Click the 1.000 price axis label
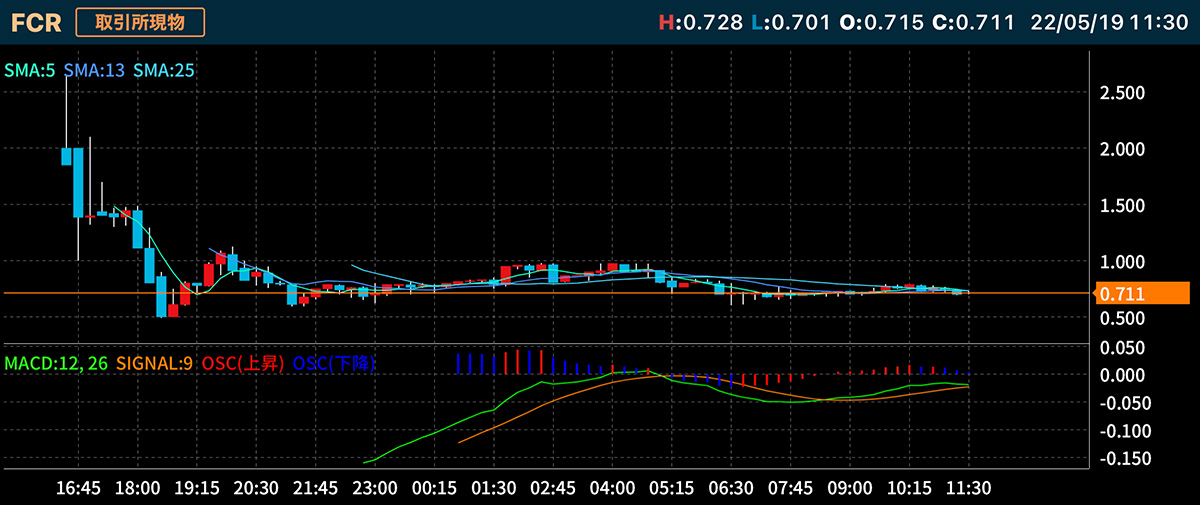 (1121, 261)
